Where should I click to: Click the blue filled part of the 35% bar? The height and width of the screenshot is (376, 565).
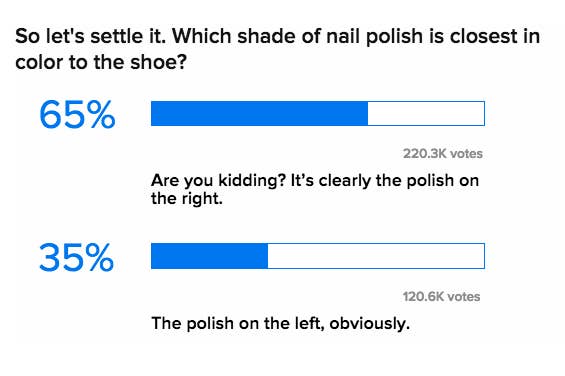point(210,256)
